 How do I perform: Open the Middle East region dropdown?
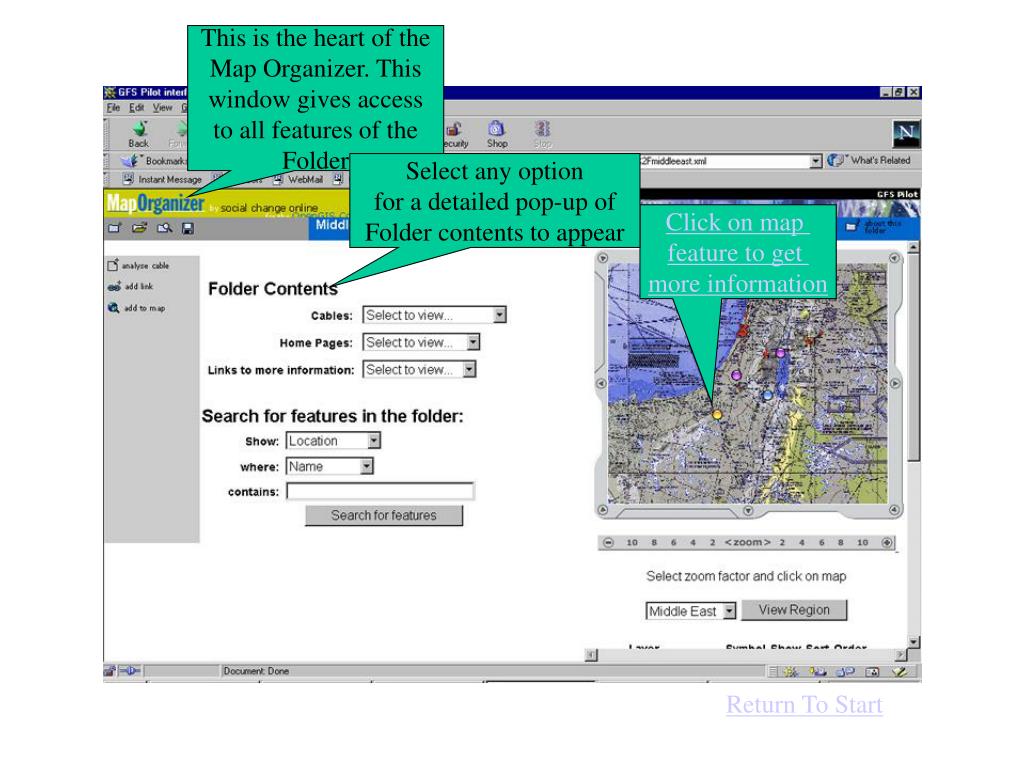tap(690, 611)
